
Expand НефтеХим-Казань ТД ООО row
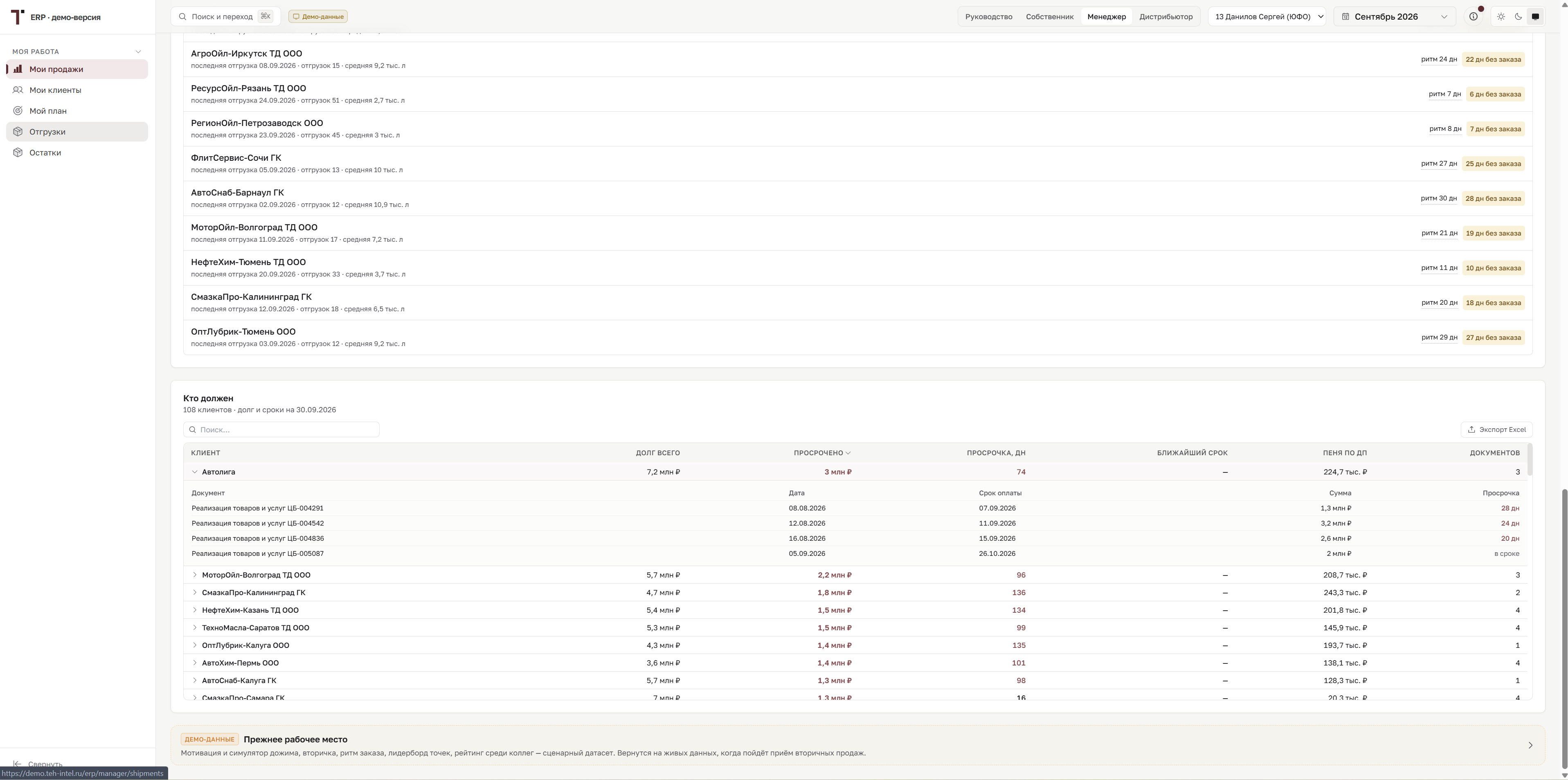(195, 610)
